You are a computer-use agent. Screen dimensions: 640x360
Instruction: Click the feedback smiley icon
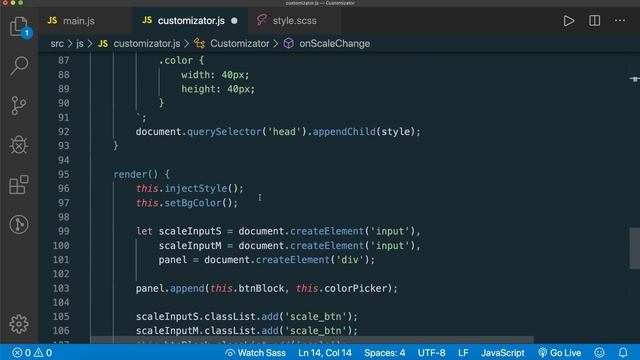[599, 353]
